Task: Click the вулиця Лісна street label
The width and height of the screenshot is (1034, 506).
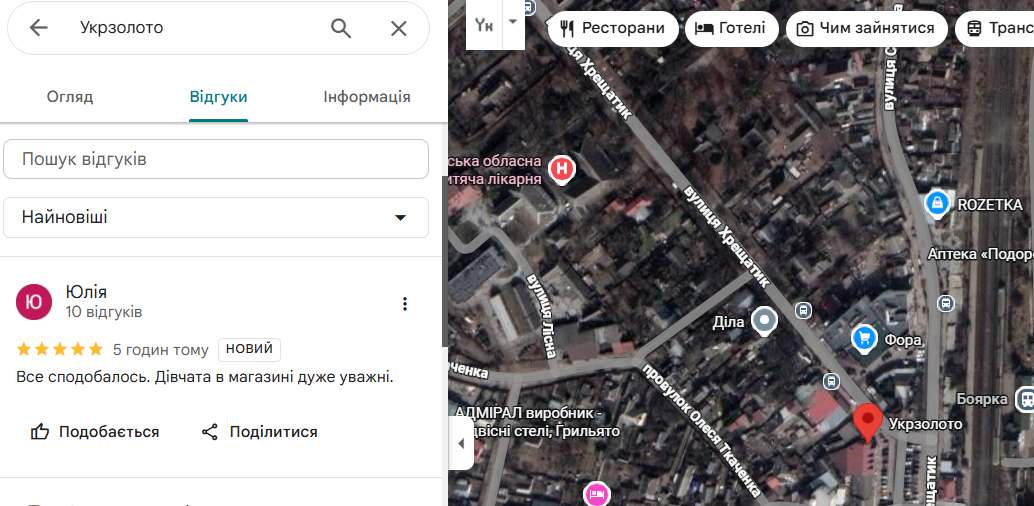Action: [x=543, y=315]
